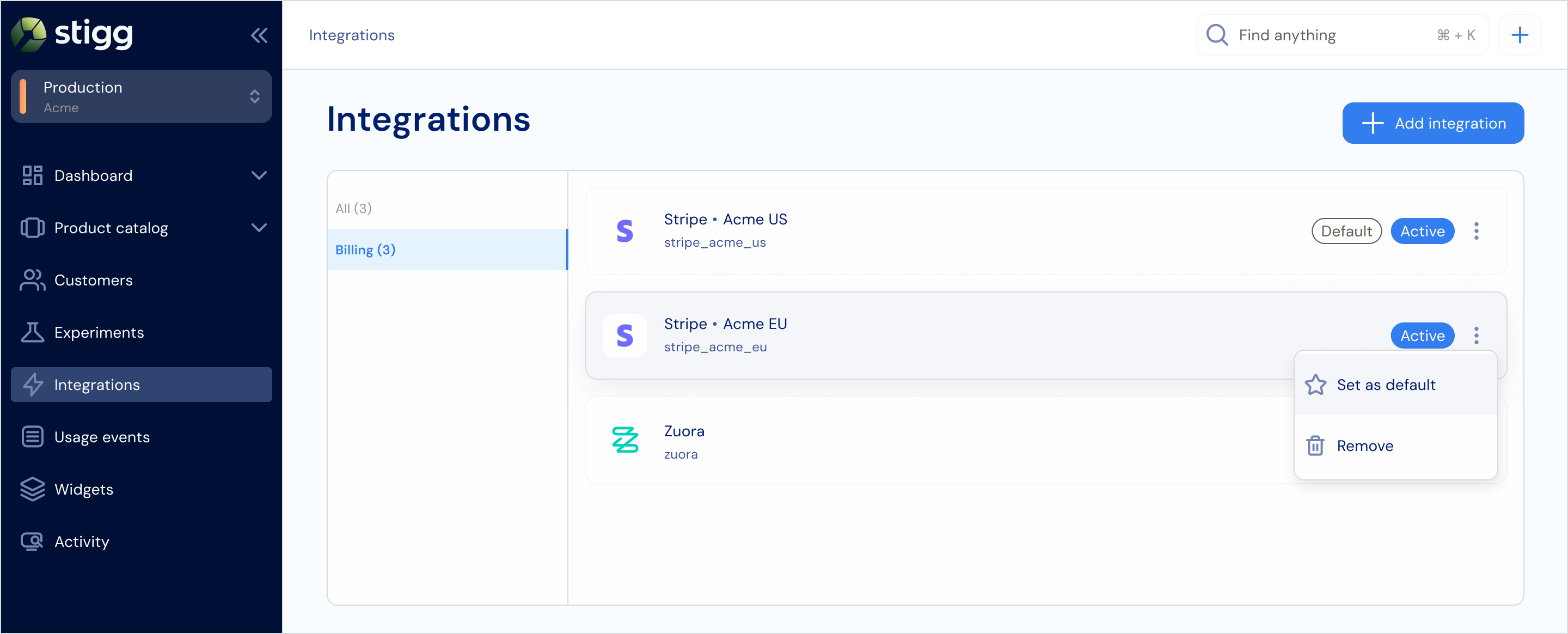Open Usage events
The image size is (1568, 634).
click(x=141, y=437)
